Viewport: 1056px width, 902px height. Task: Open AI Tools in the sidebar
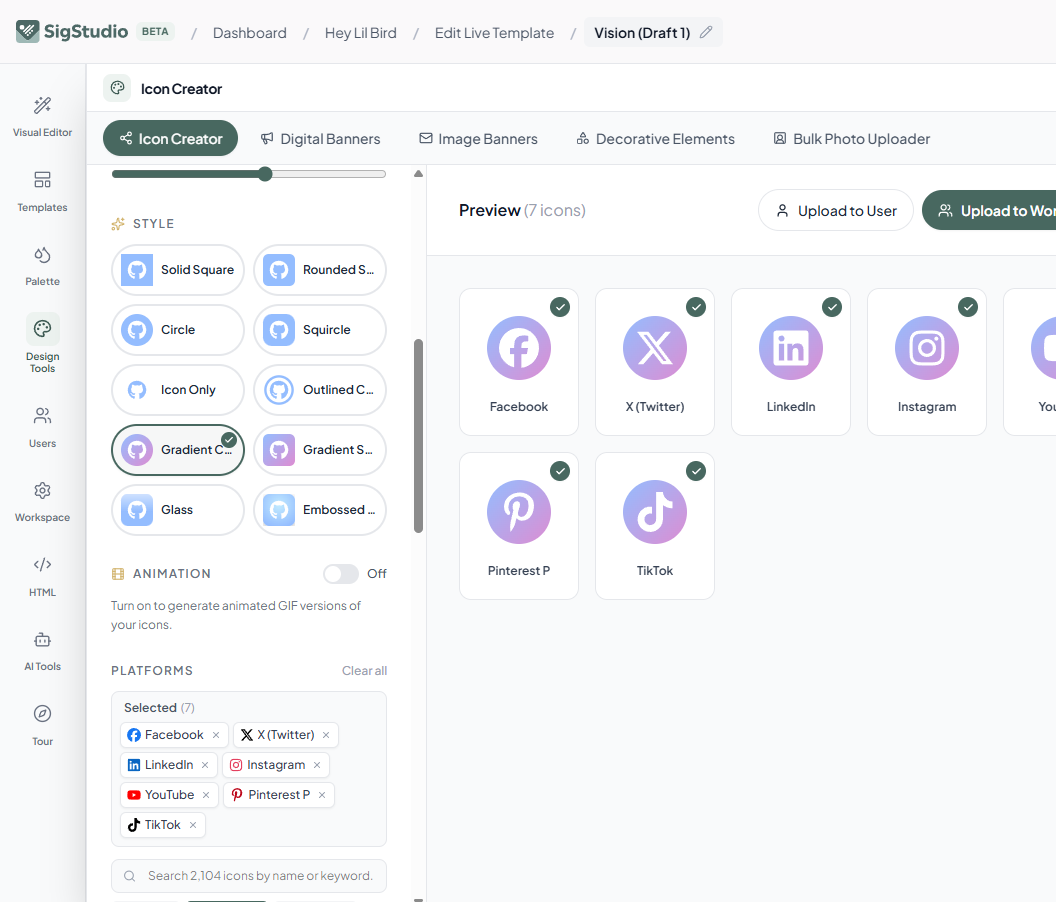tap(42, 651)
